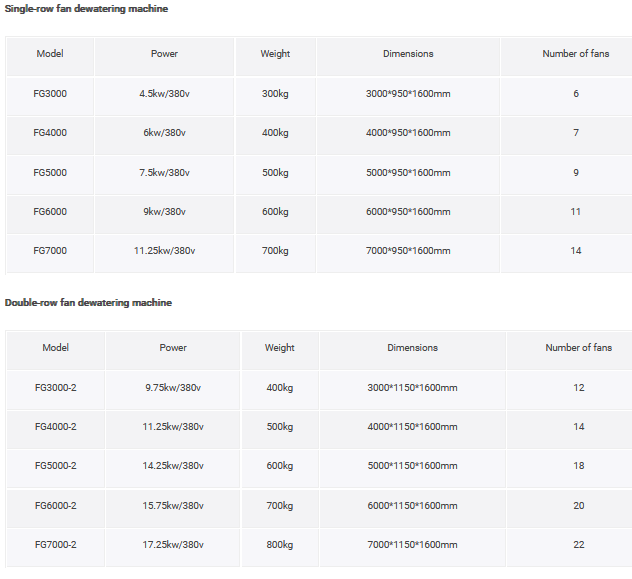
Task: Click the 3000*950*1600mm dimensions cell
Action: pos(408,93)
